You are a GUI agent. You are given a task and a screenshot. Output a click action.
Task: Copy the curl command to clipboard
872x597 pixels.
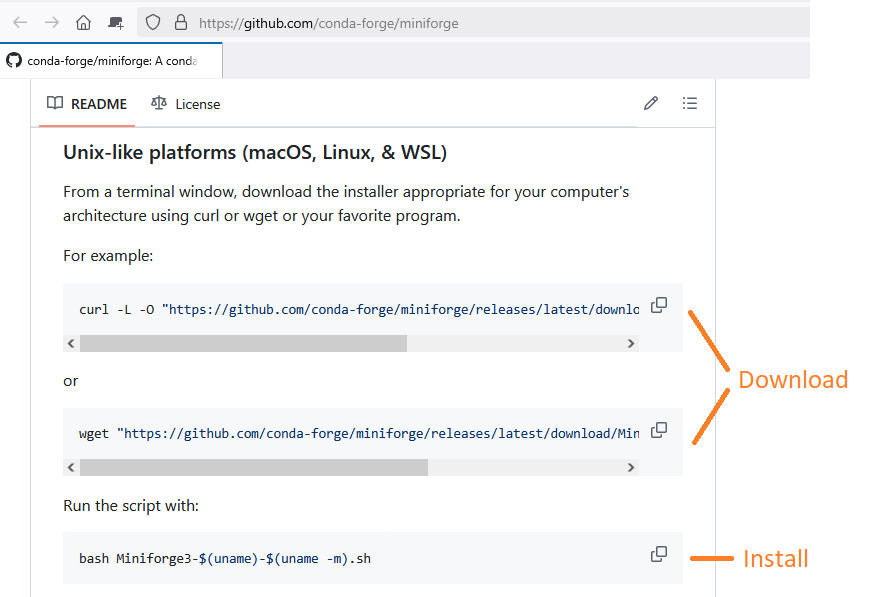pos(659,305)
